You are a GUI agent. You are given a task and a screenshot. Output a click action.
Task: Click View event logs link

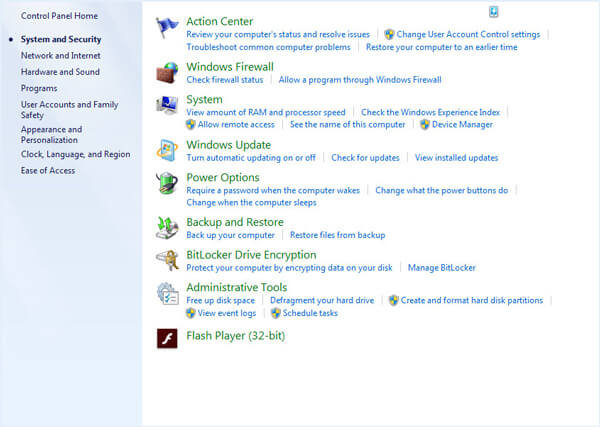tap(227, 313)
